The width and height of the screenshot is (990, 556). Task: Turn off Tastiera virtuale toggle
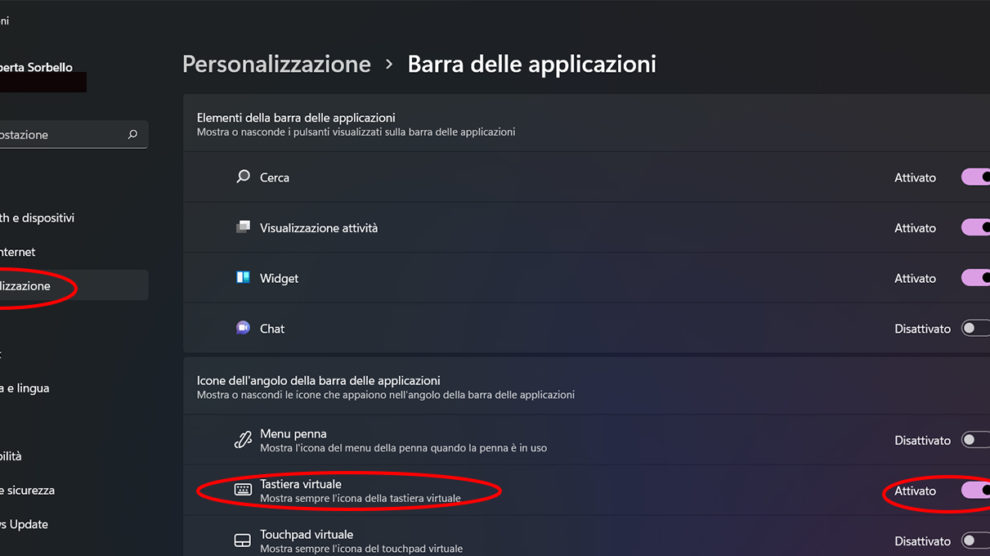975,490
